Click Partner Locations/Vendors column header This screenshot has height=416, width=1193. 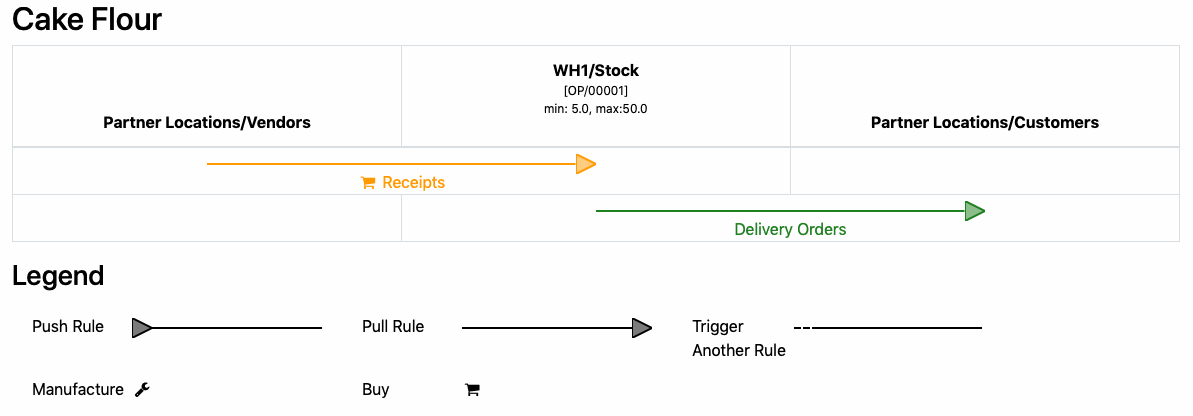click(x=207, y=122)
